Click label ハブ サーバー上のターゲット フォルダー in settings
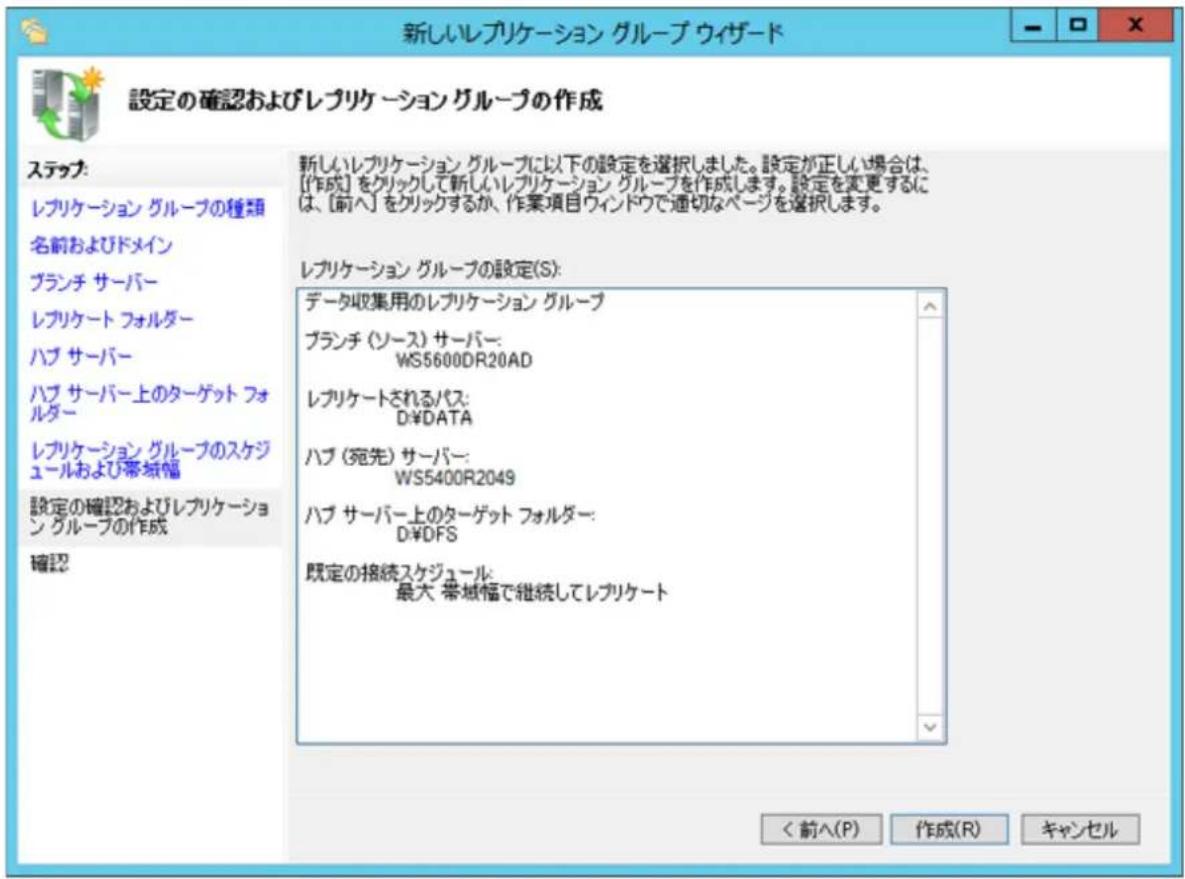 [x=450, y=515]
